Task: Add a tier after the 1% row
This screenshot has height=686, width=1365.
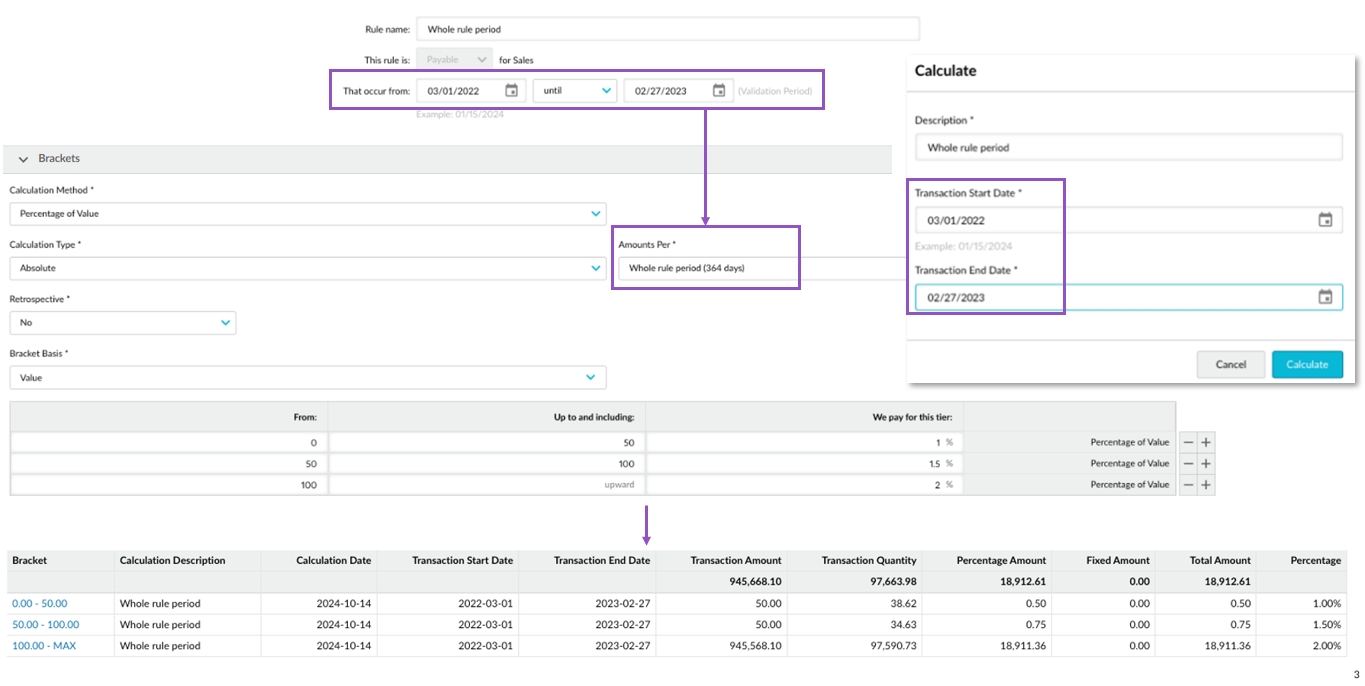Action: click(1206, 442)
